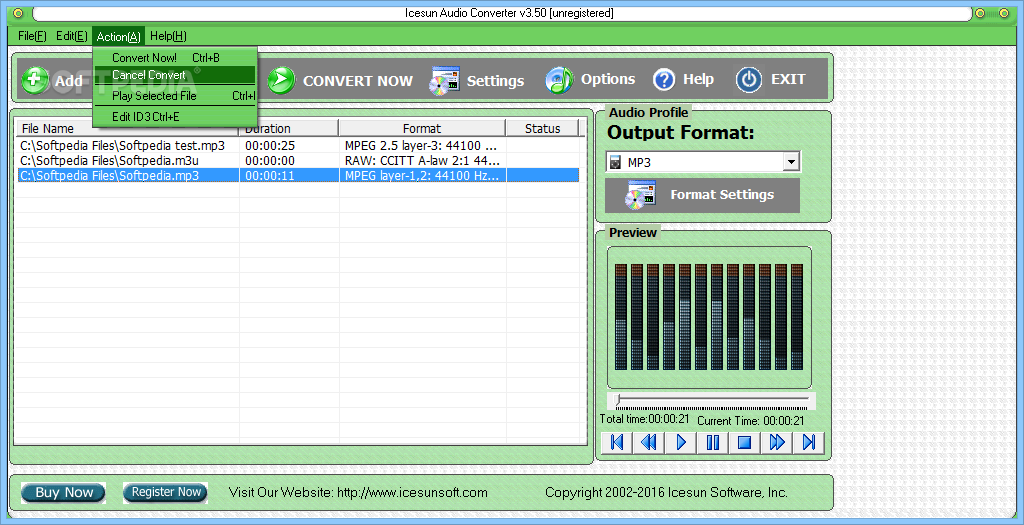Skip to start of the preview track

pos(616,443)
